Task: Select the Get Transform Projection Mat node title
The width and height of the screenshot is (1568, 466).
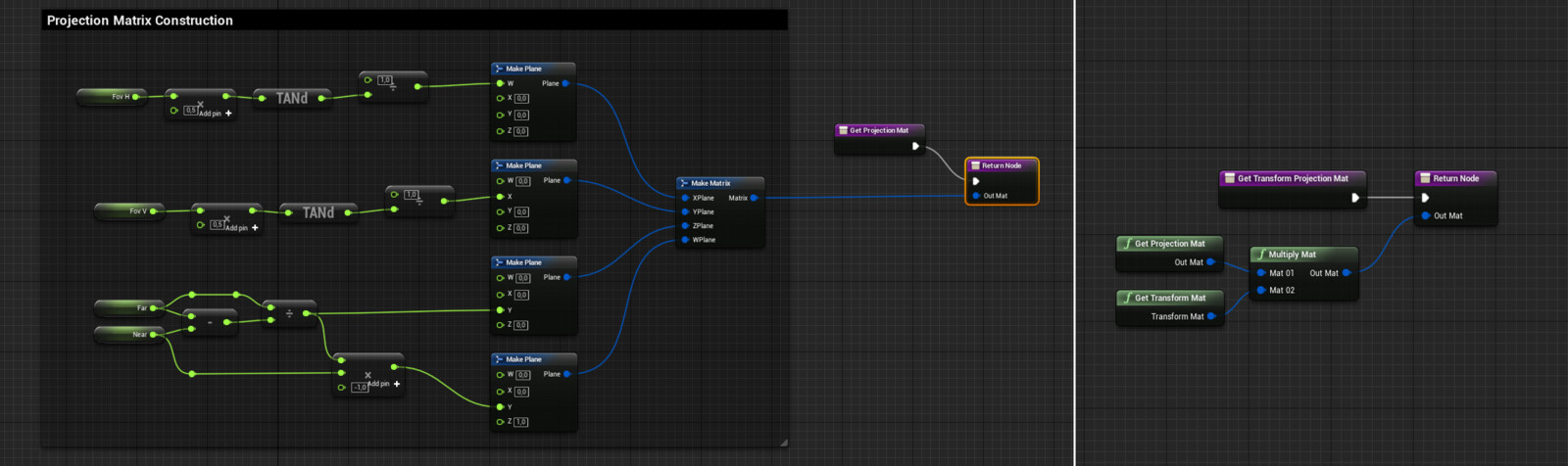Action: pyautogui.click(x=1293, y=178)
